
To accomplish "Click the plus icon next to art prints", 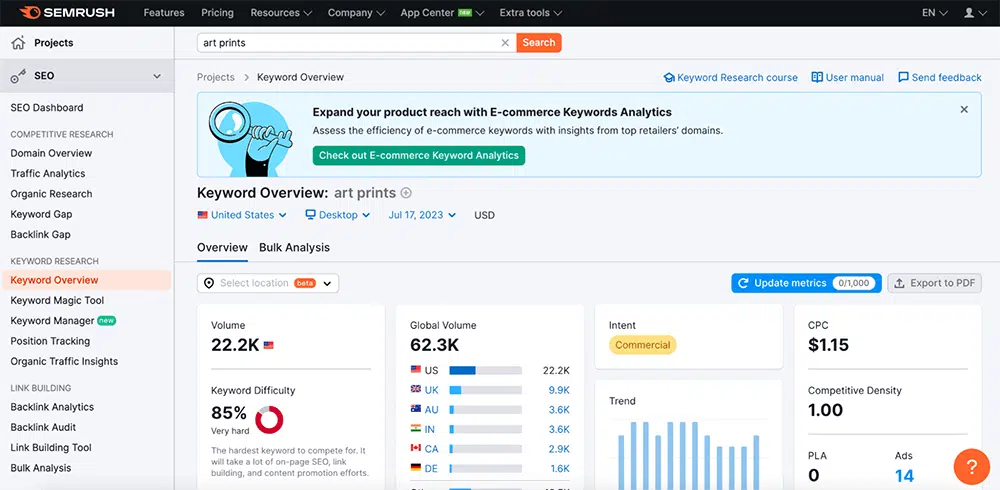I will point(406,193).
